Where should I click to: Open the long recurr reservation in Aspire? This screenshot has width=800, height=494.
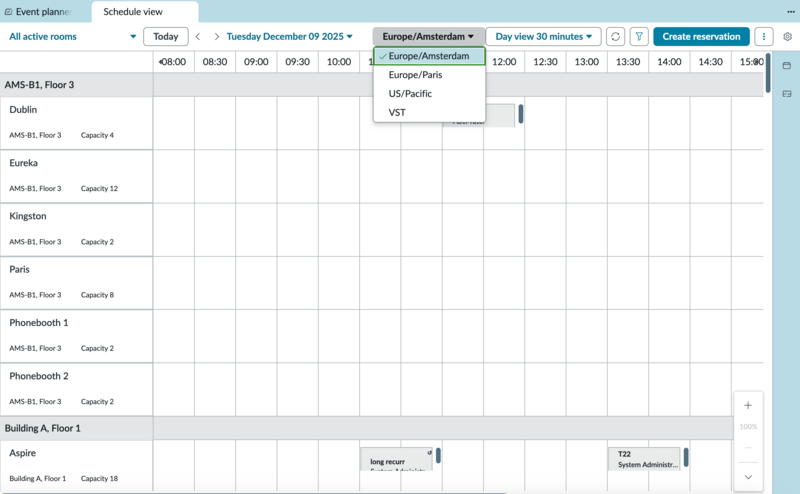396,460
